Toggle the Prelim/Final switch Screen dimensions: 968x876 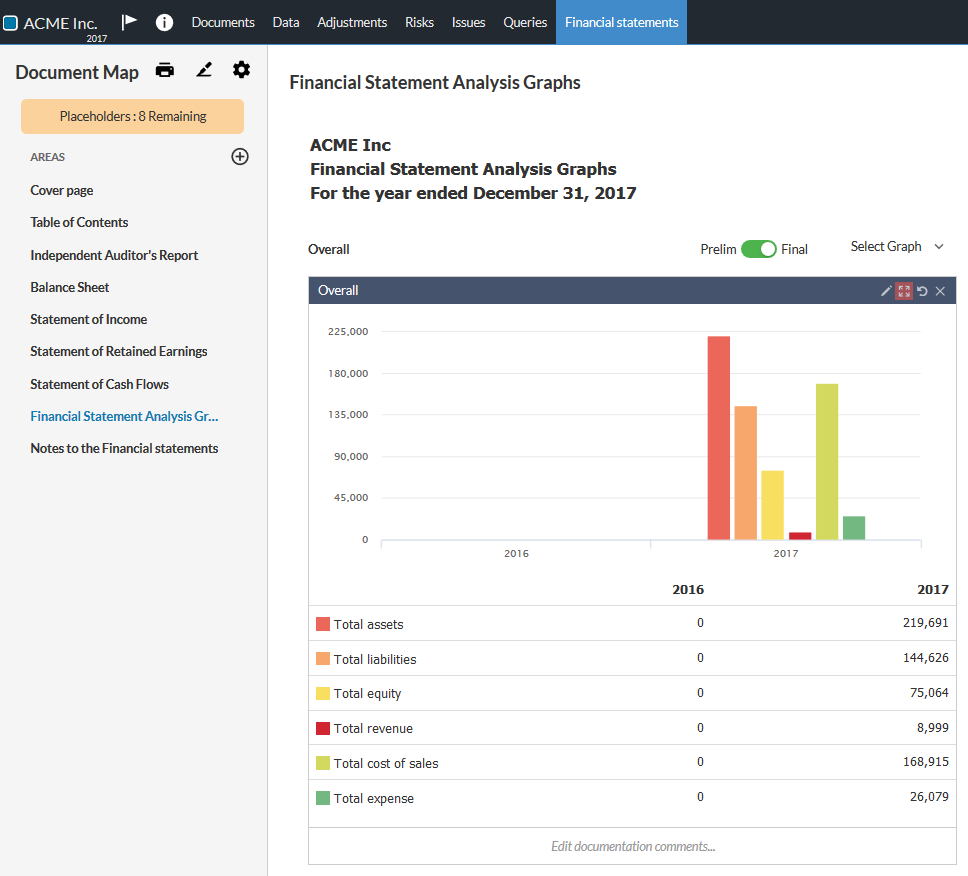[x=758, y=249]
